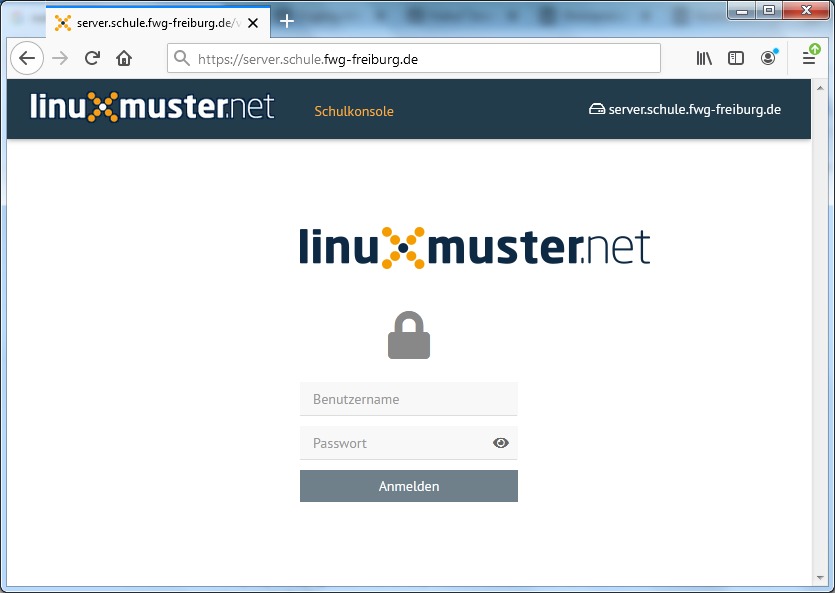Focus the Benutzername input field
Image resolution: width=835 pixels, height=593 pixels.
point(408,399)
